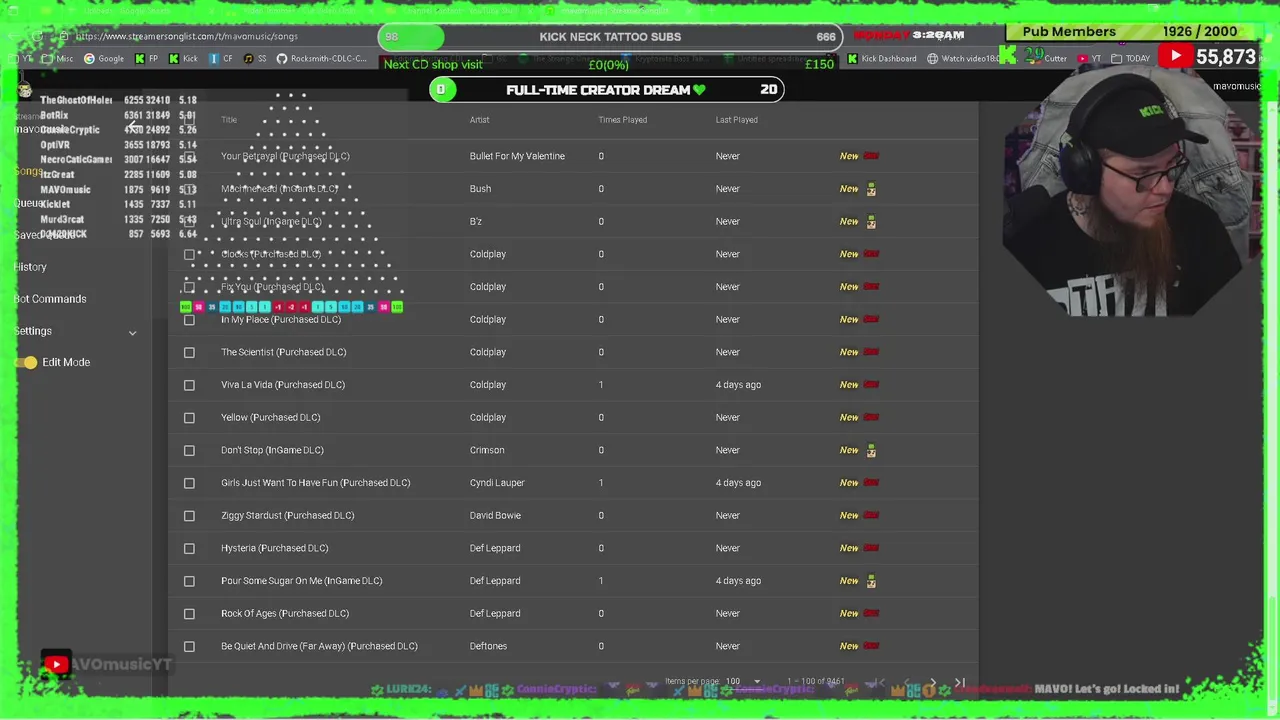The height and width of the screenshot is (720, 1280).
Task: Open the SS bookmark
Action: (x=255, y=59)
